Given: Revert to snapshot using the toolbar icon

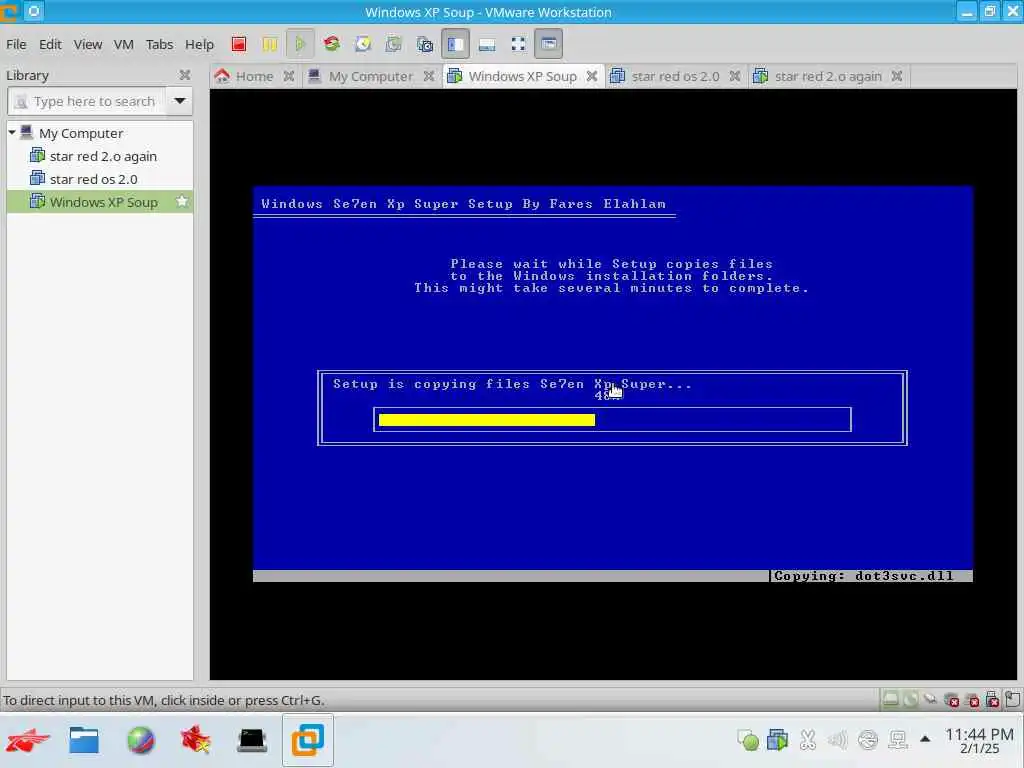Looking at the screenshot, I should point(394,44).
